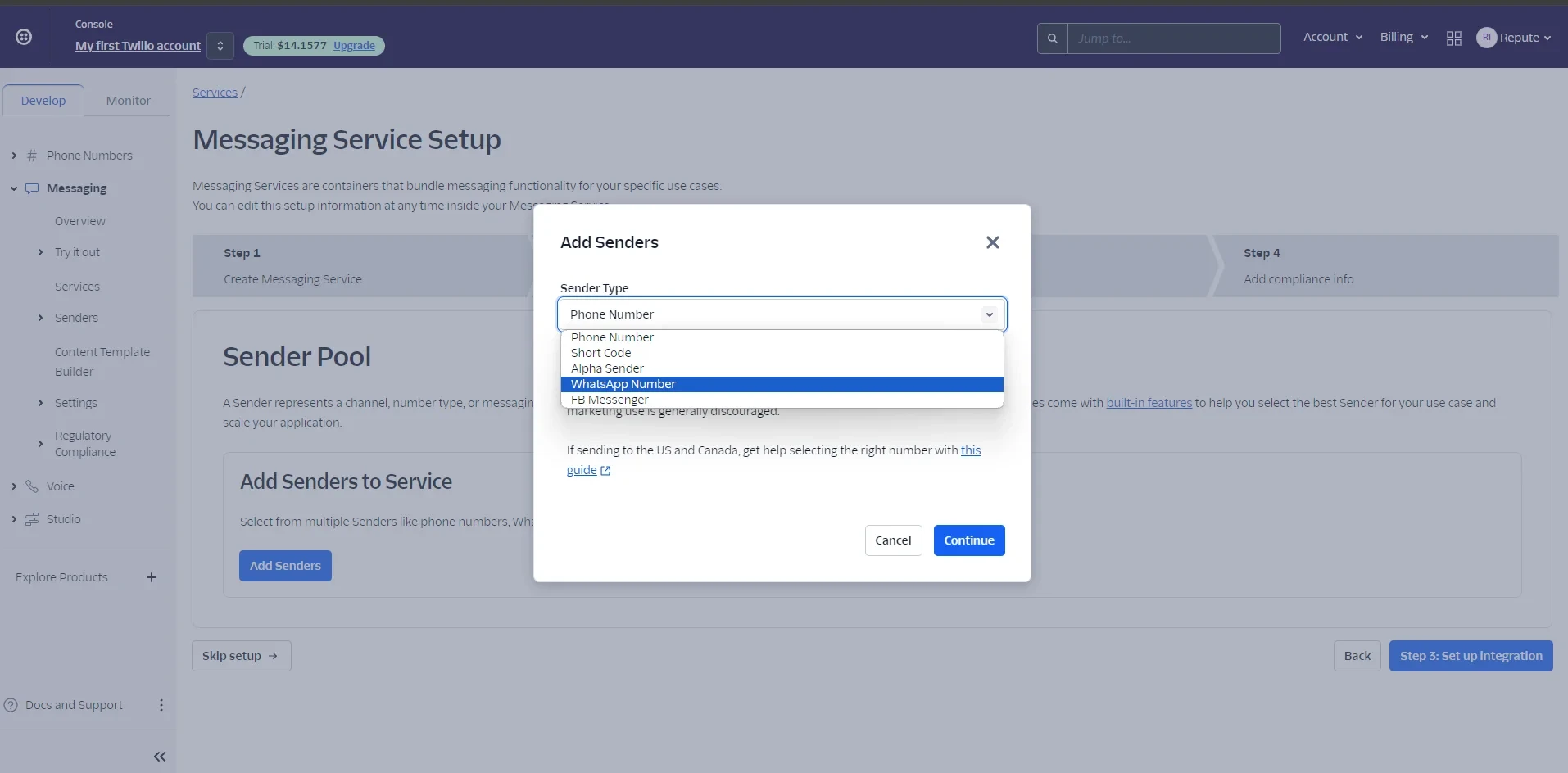1568x773 pixels.
Task: Click the Docs and Support help icon
Action: [x=11, y=705]
